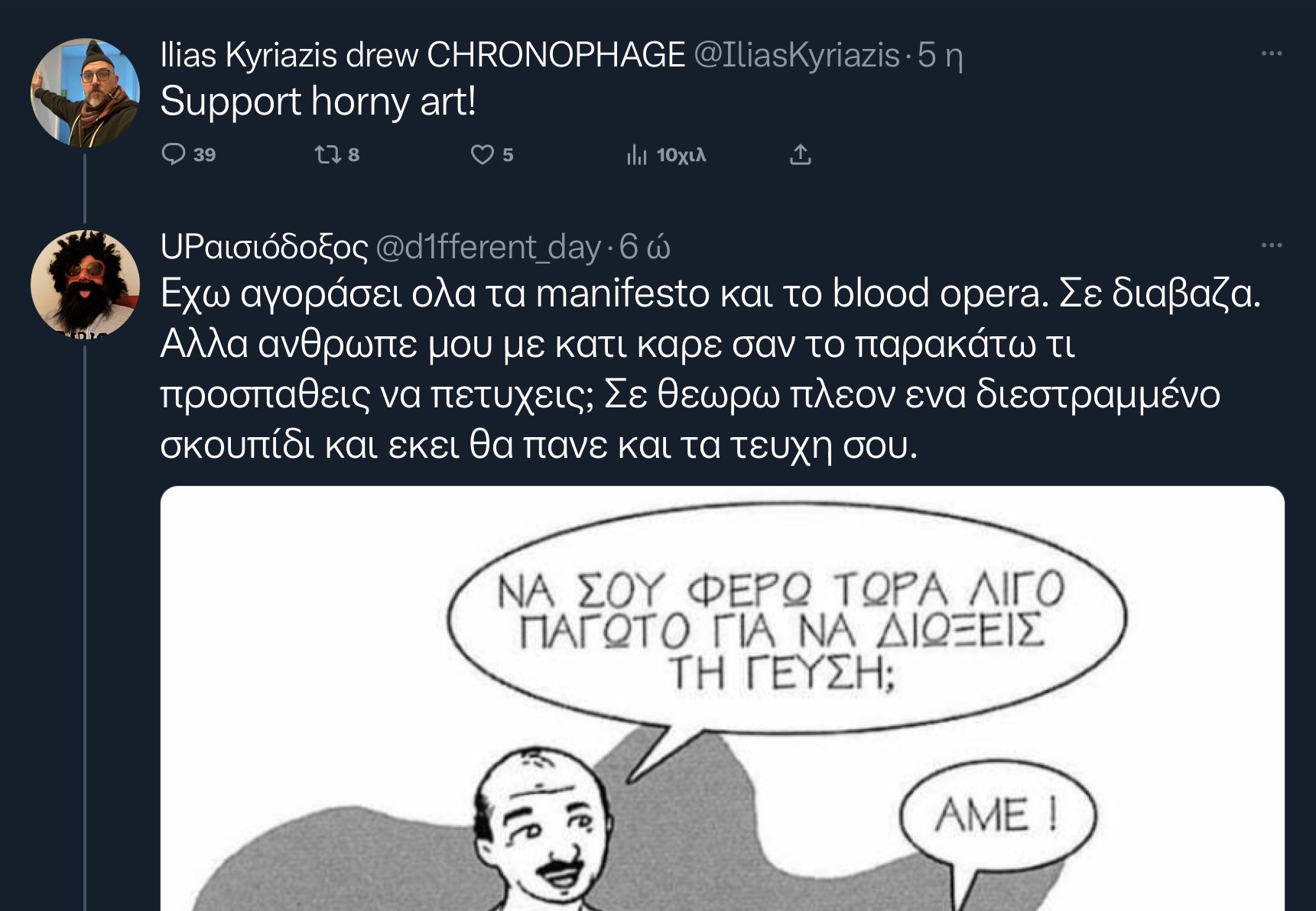Open the 6 ώ timestamp on the reply
The height and width of the screenshot is (911, 1316).
pyautogui.click(x=645, y=247)
